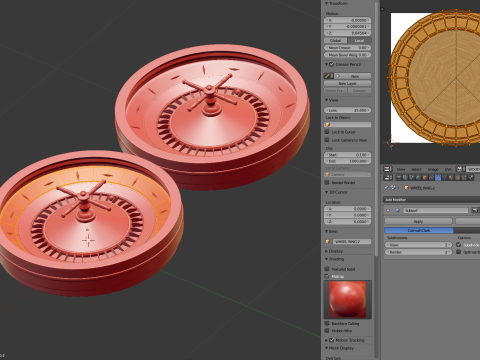The height and width of the screenshot is (360, 480).
Task: Open the Object Data properties tab icon
Action: (445, 178)
